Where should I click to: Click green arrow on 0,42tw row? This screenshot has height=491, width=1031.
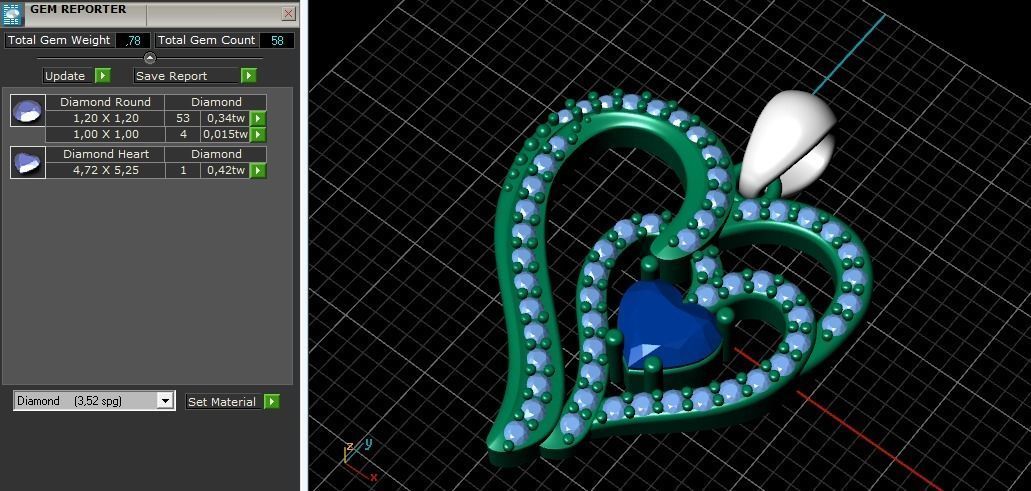point(258,170)
